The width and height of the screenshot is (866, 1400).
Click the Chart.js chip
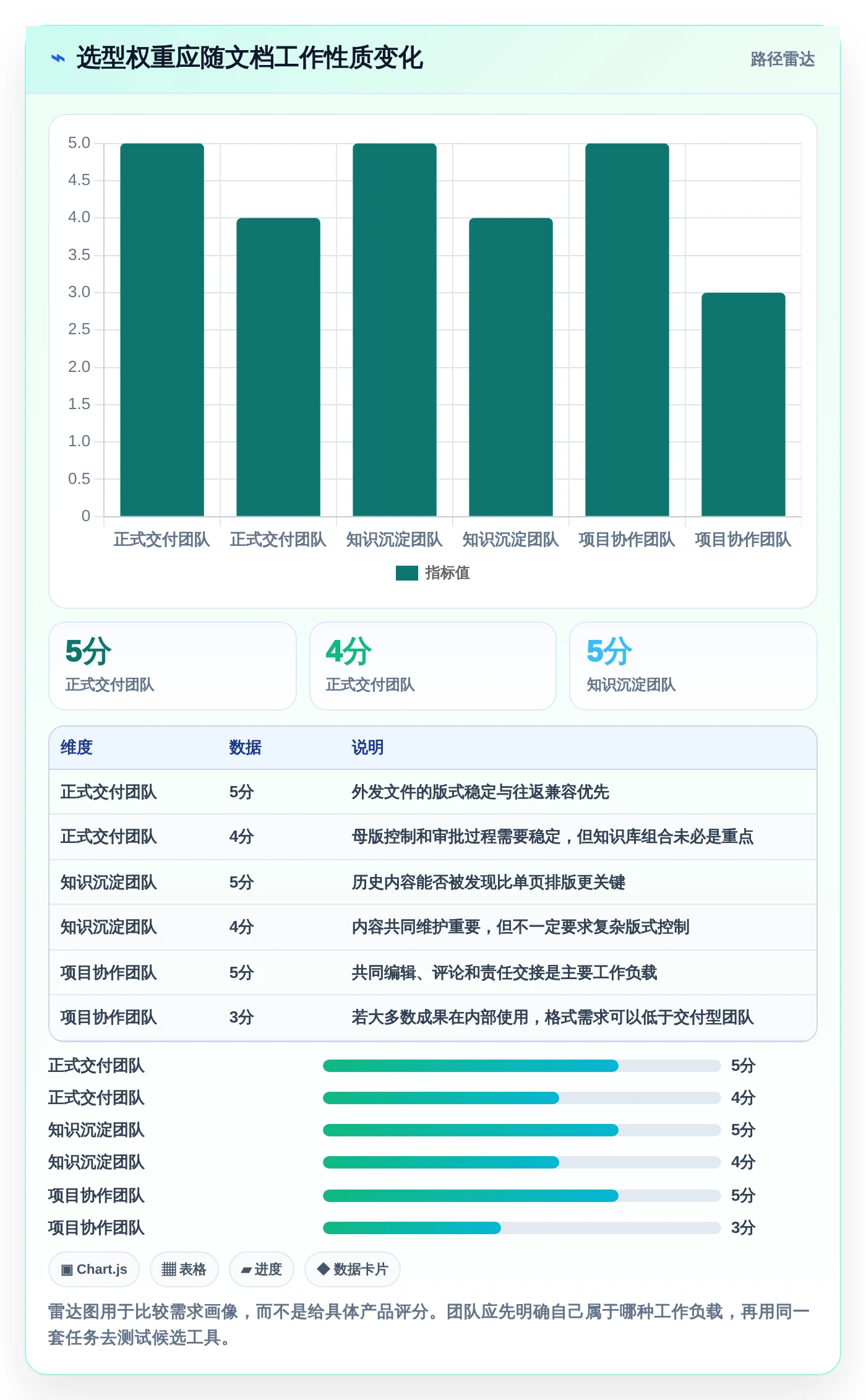94,1269
